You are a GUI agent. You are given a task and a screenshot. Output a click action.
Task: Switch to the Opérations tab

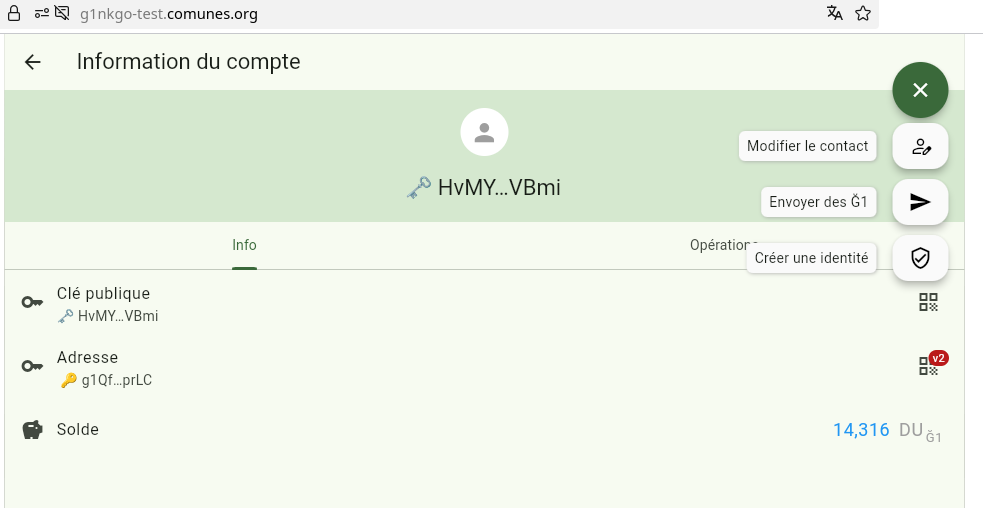click(722, 245)
